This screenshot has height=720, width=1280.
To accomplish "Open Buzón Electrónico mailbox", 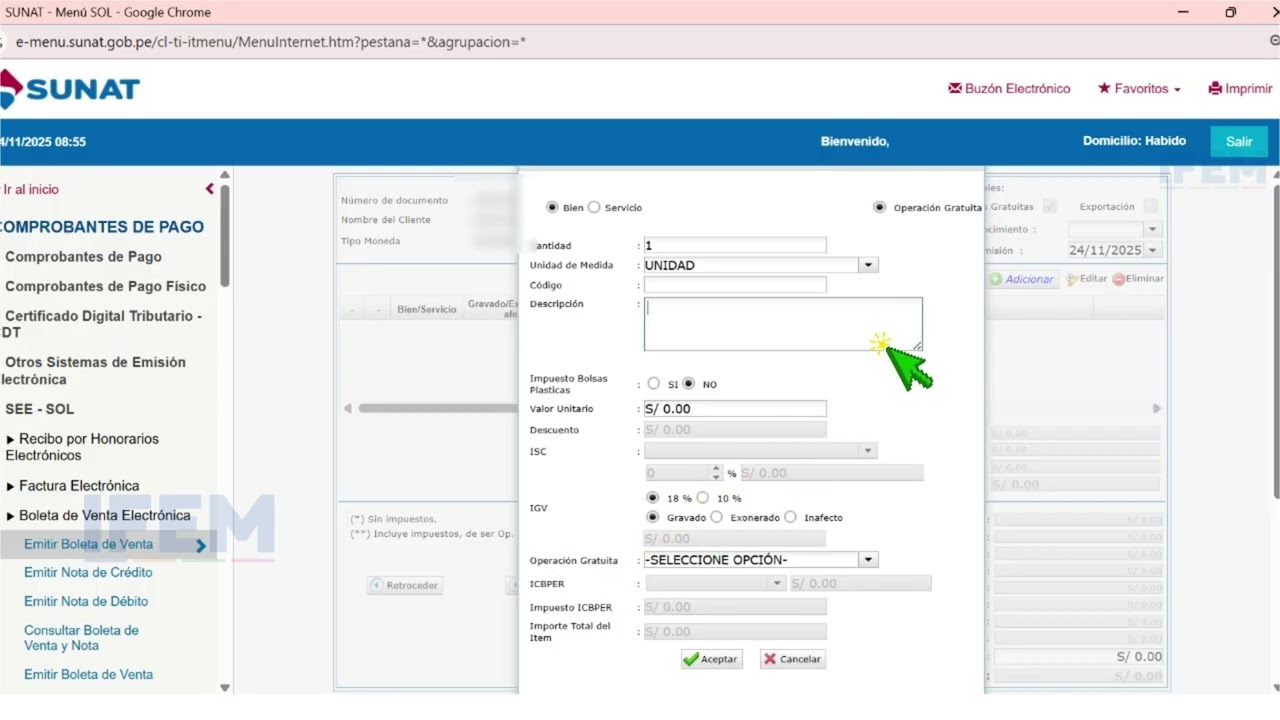I will pos(1009,89).
